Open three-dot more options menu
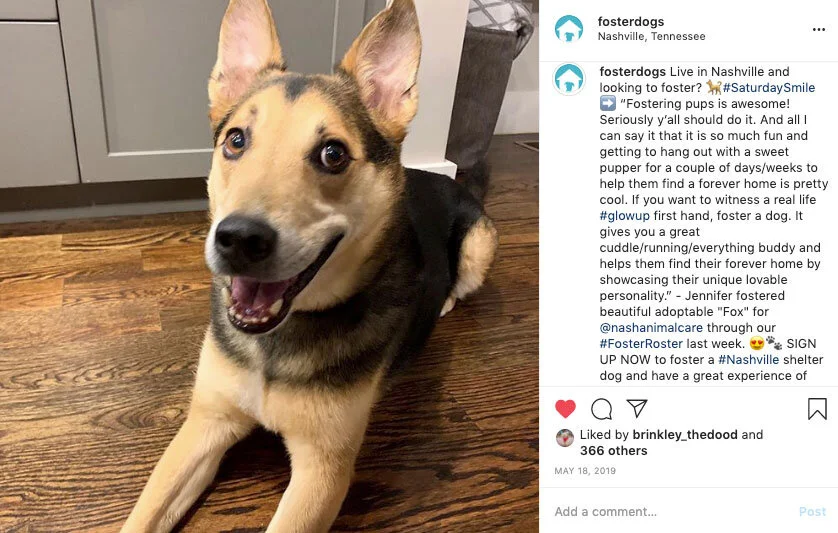 point(819,29)
